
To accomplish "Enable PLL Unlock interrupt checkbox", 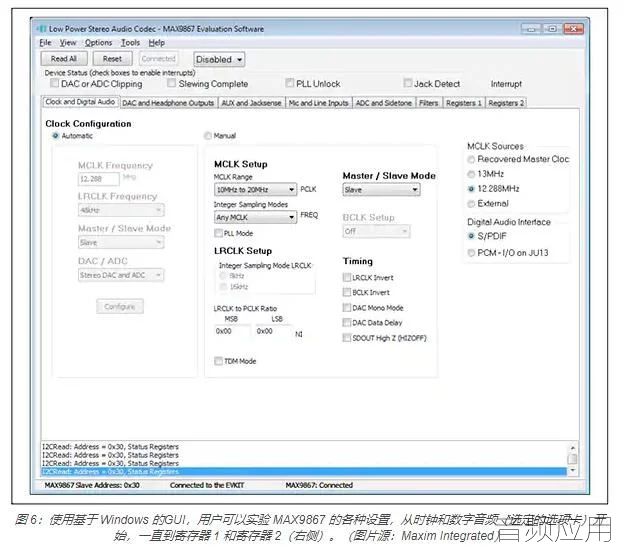I will click(x=290, y=83).
